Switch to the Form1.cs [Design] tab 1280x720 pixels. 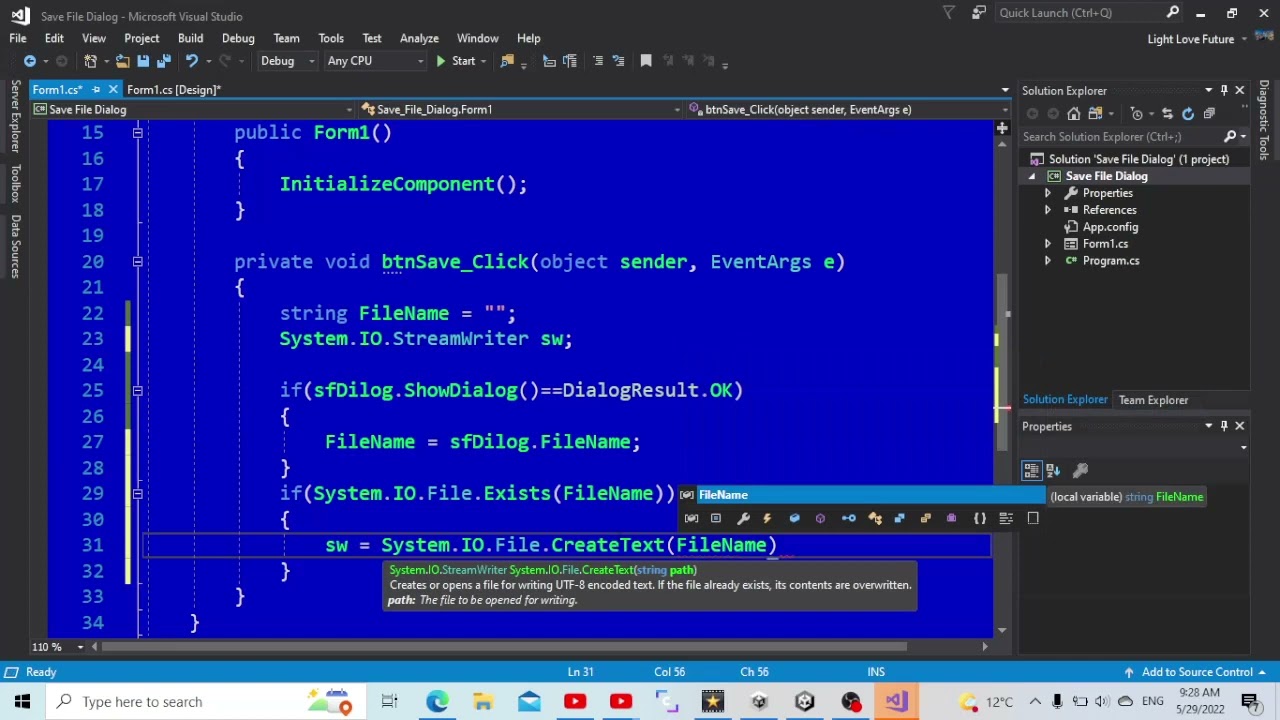174,90
